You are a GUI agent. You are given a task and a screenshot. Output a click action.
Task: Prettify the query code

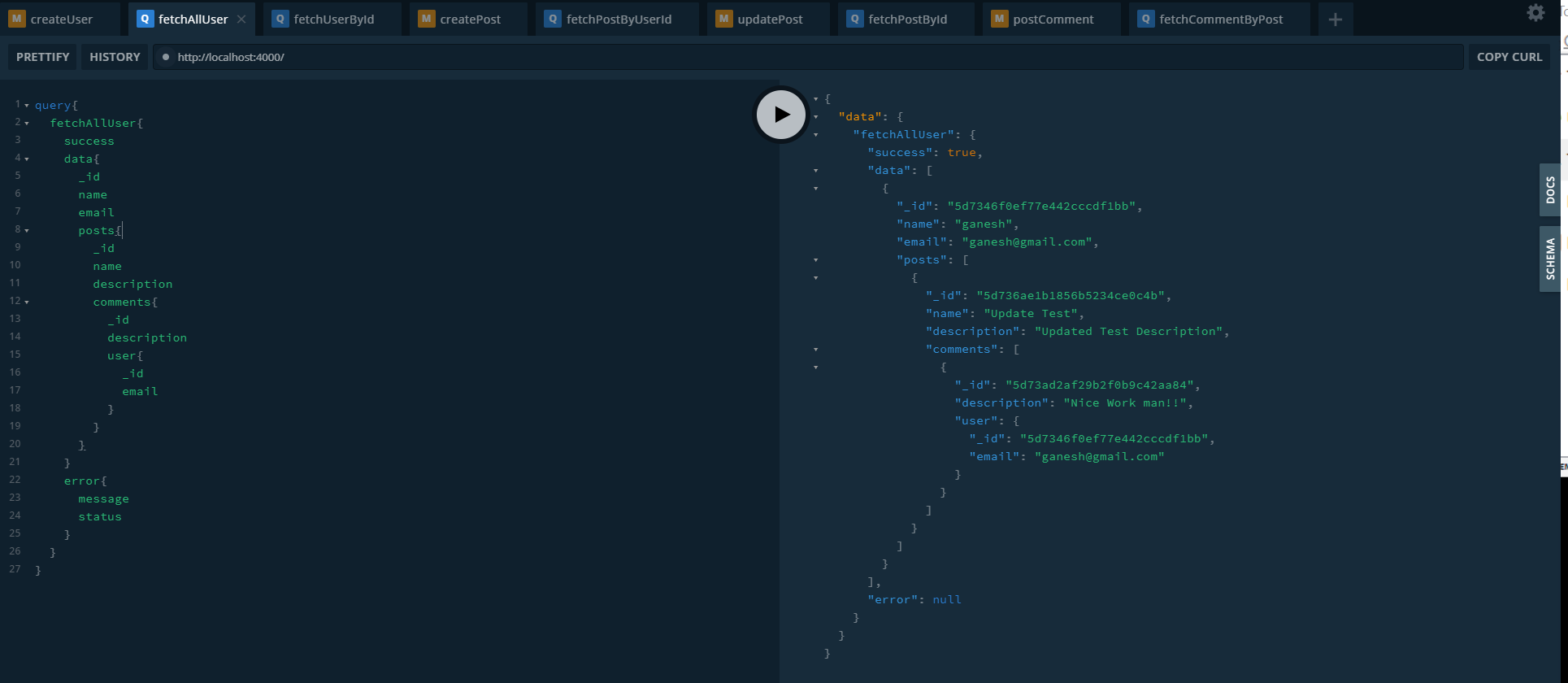42,57
